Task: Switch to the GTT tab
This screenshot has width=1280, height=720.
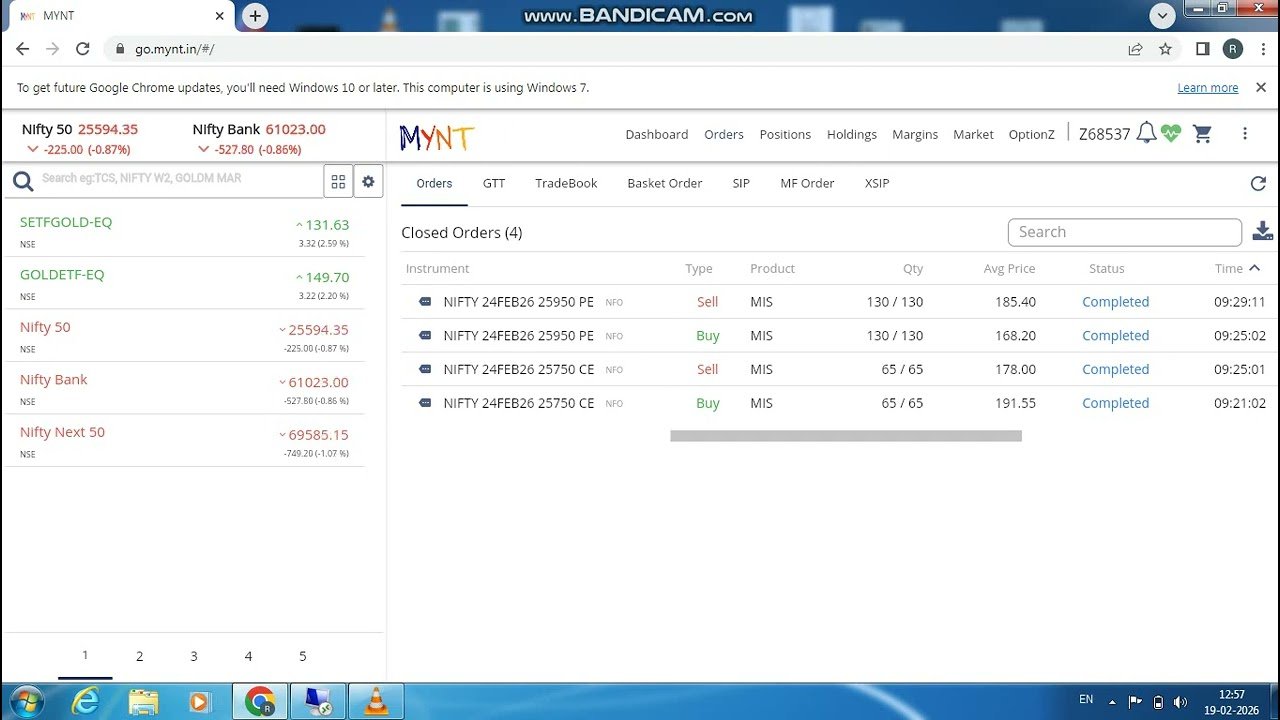Action: [494, 183]
